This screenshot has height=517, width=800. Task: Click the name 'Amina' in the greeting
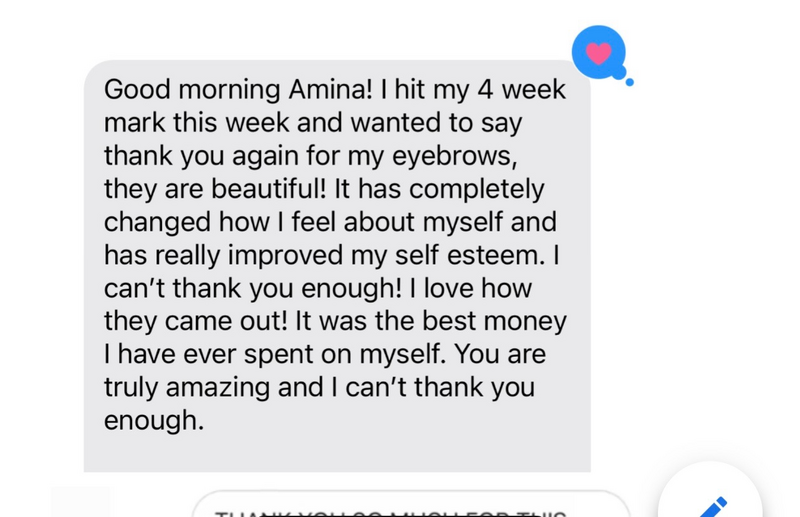pyautogui.click(x=331, y=89)
